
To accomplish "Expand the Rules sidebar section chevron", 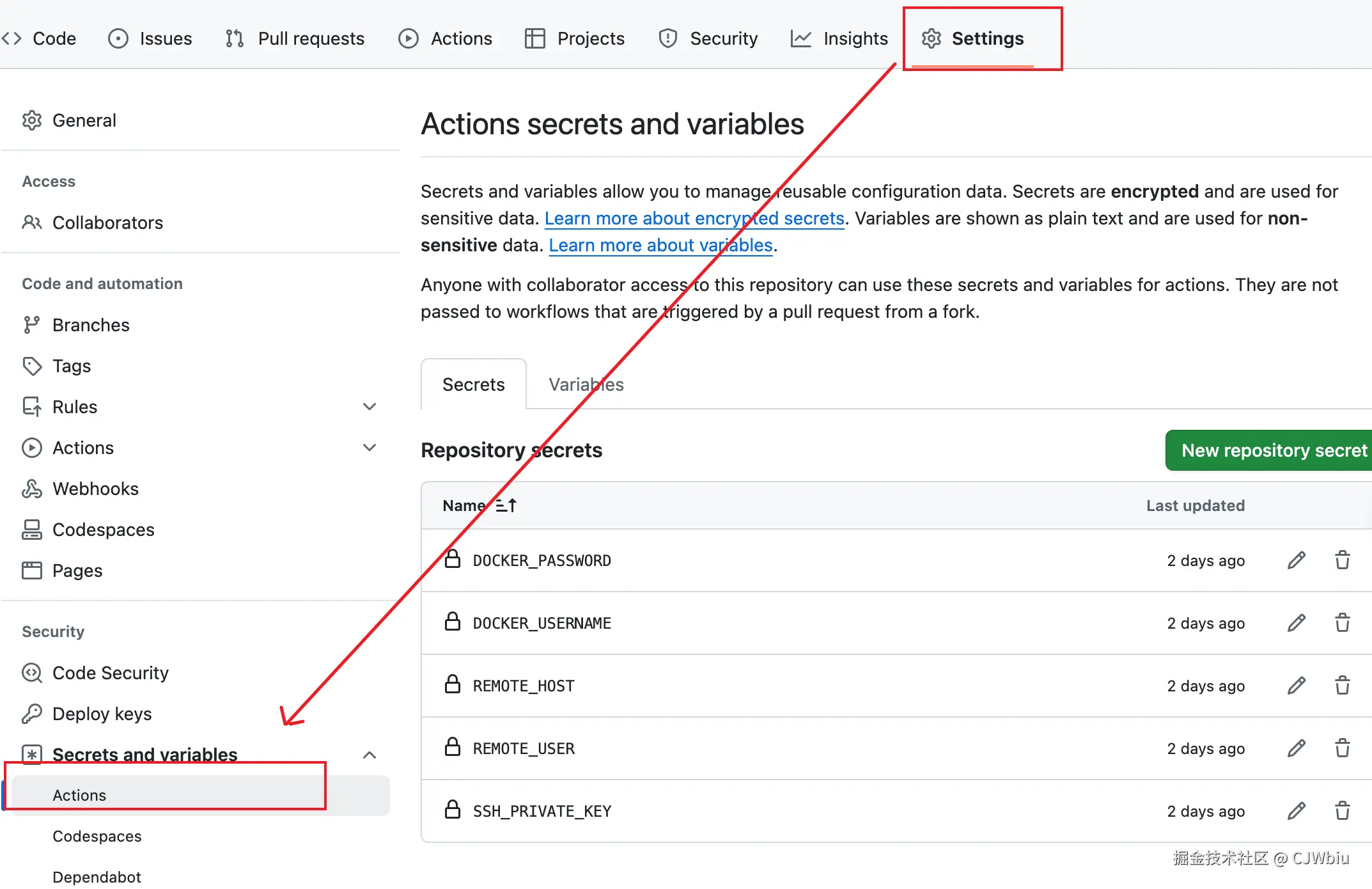I will pyautogui.click(x=370, y=407).
